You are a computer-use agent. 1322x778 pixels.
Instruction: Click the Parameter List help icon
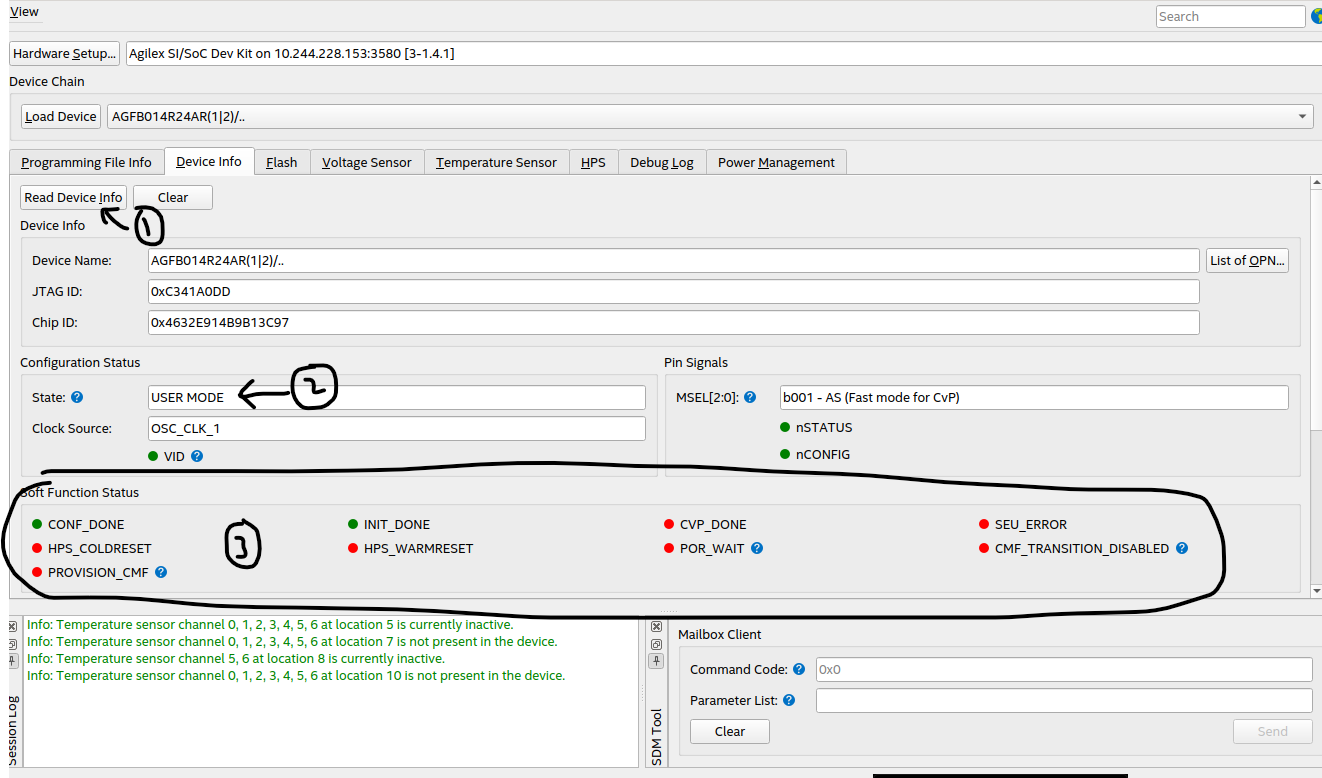pos(789,701)
